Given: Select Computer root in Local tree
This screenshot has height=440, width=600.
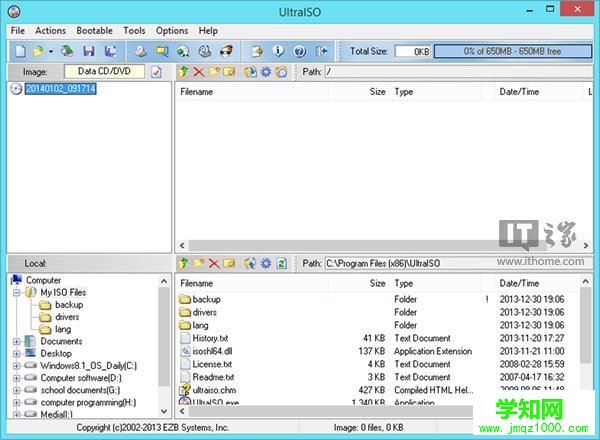Looking at the screenshot, I should tap(43, 280).
